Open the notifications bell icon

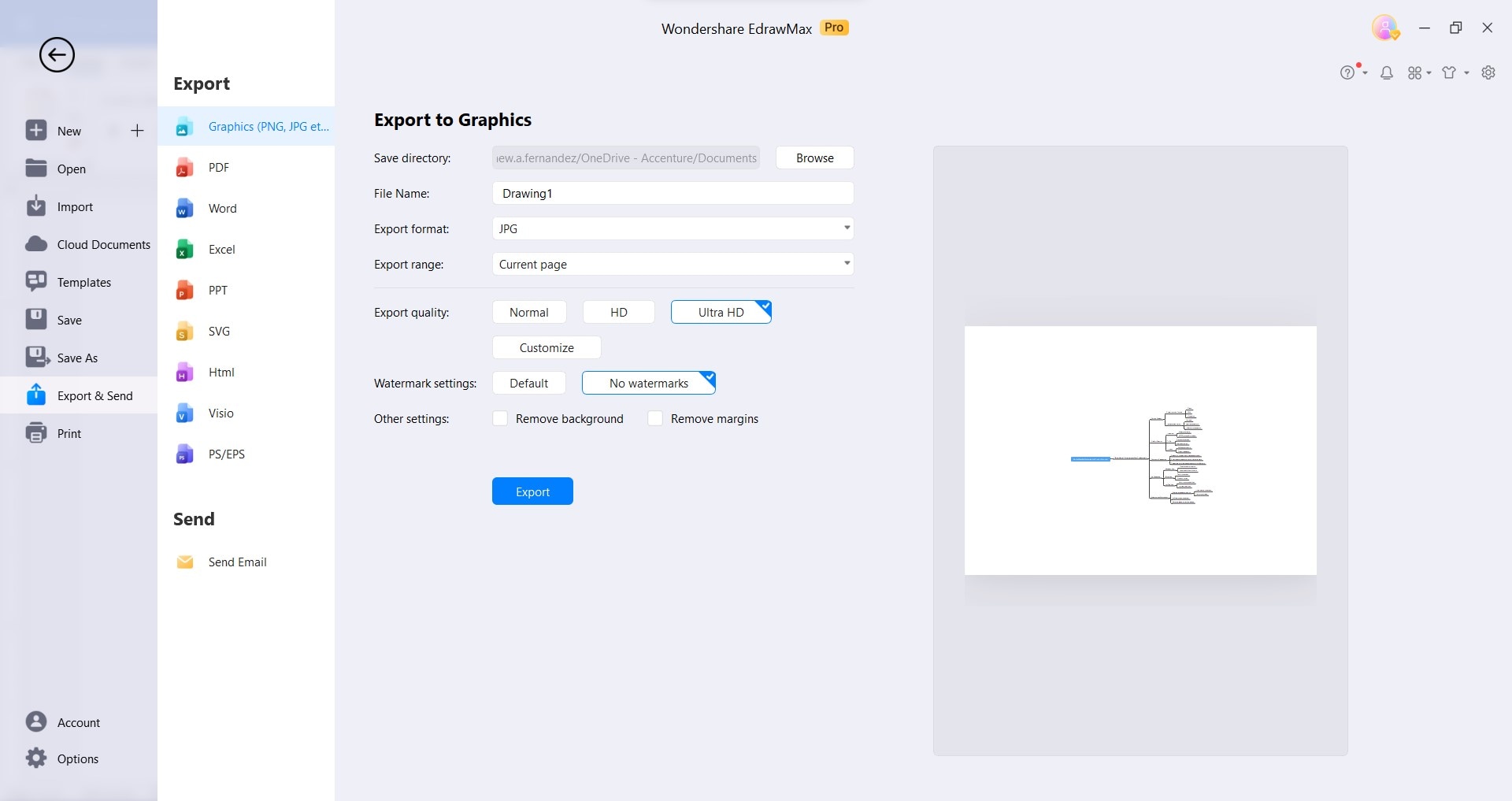tap(1387, 73)
